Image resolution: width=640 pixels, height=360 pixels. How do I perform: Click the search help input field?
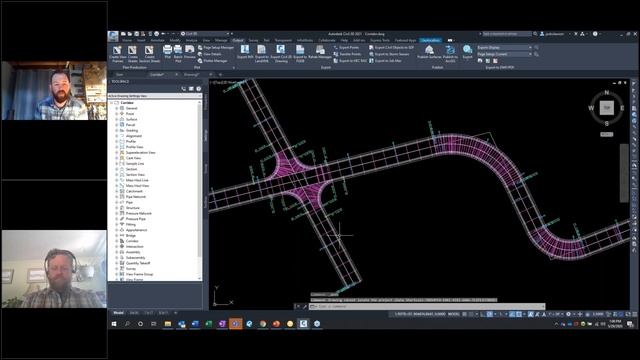pyautogui.click(x=506, y=34)
